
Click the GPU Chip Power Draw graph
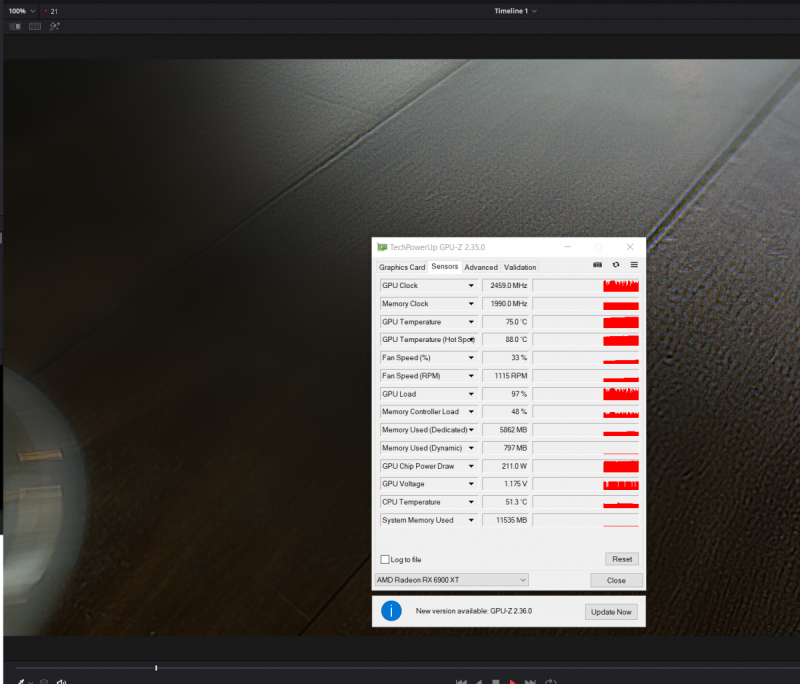(x=586, y=466)
